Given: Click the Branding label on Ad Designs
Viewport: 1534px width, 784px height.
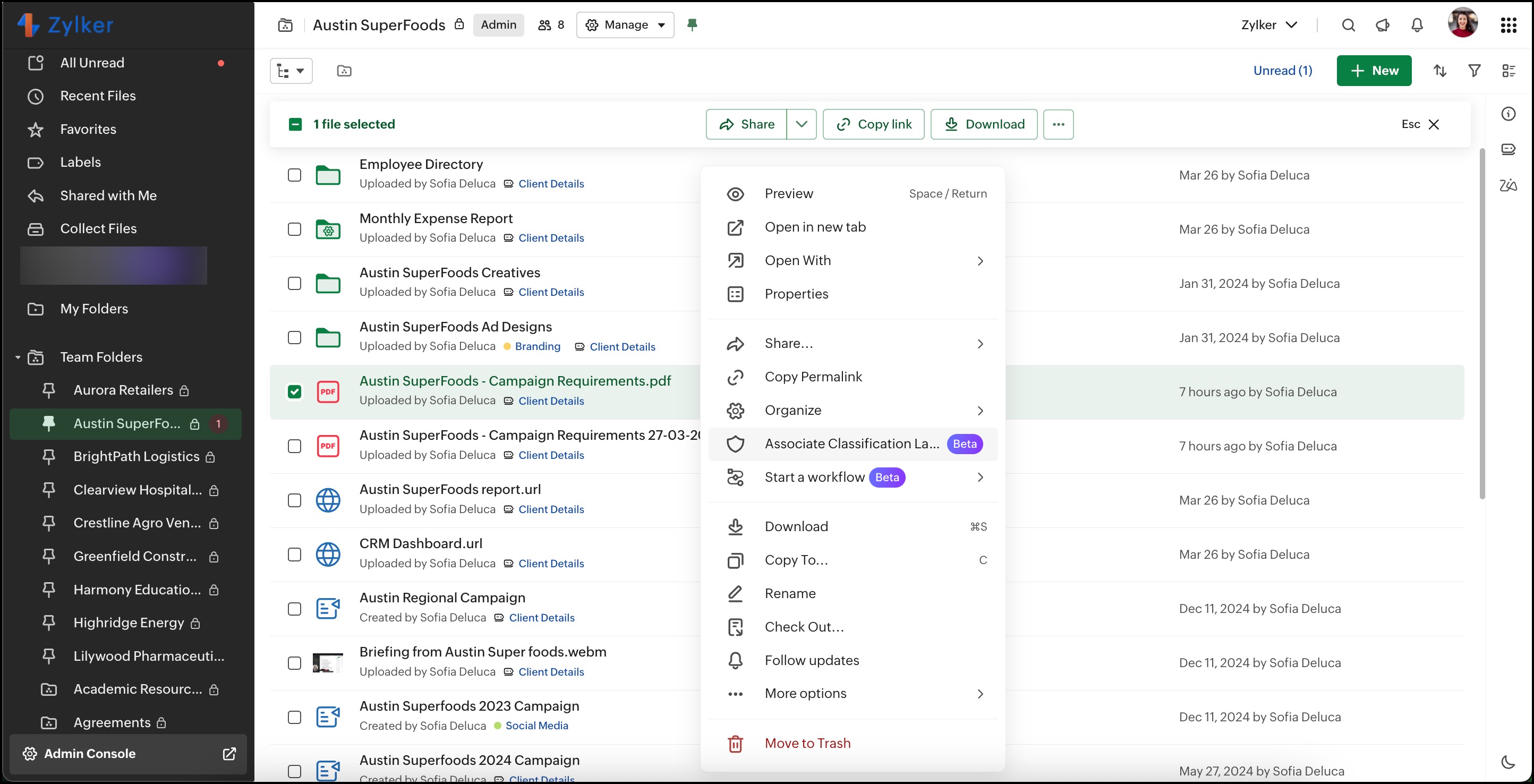Looking at the screenshot, I should pyautogui.click(x=538, y=346).
